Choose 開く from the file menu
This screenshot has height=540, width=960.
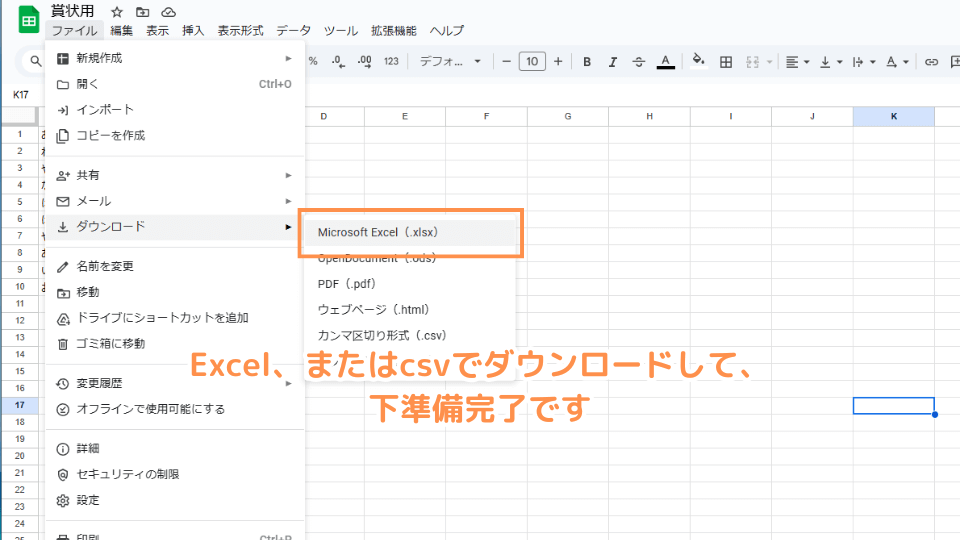(175, 84)
